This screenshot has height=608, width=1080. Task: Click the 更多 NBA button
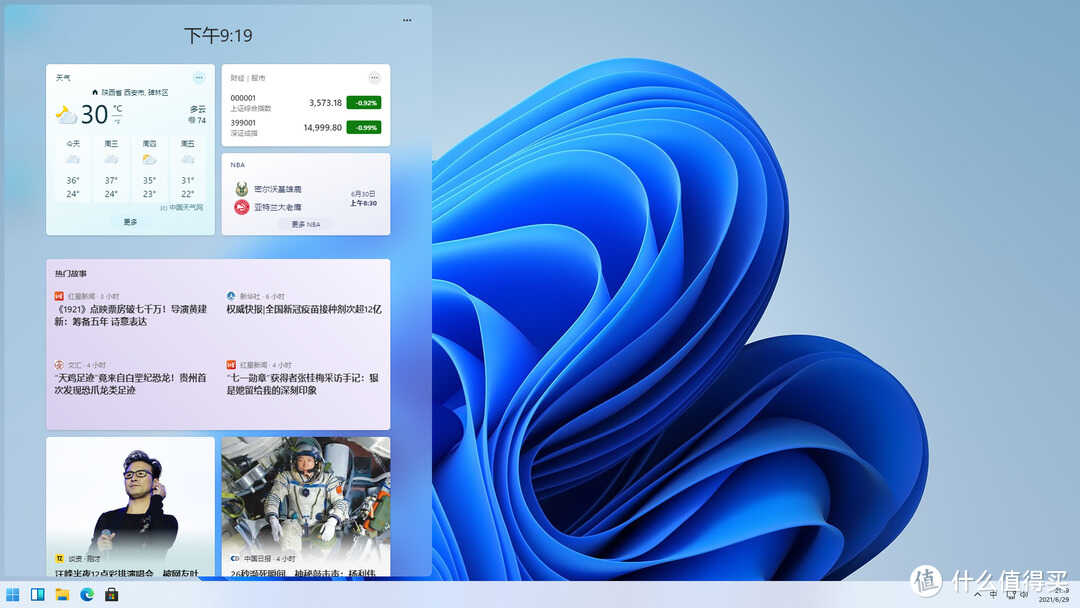coord(305,225)
